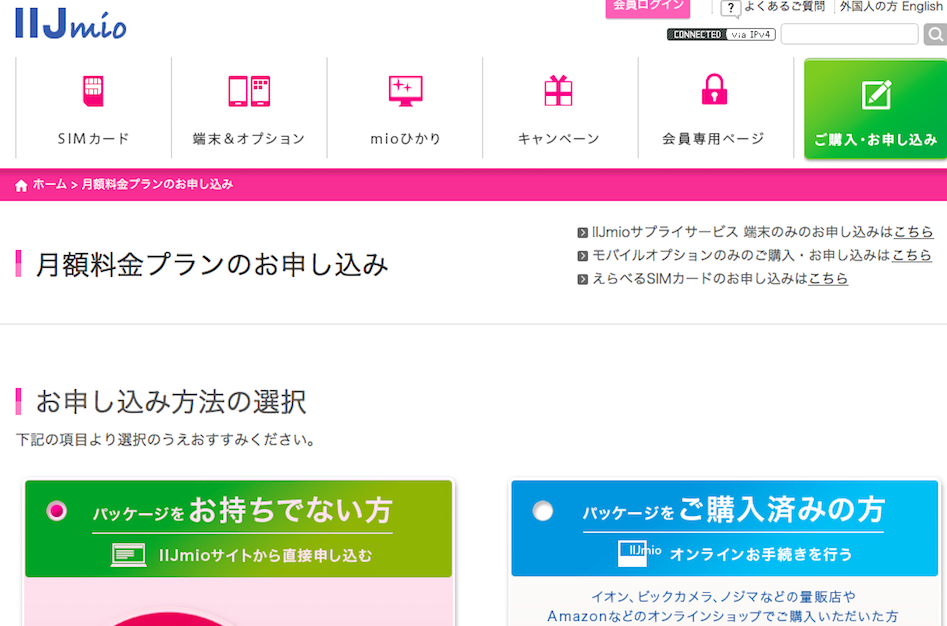Select the パッケージをご購入済みの方 radio button
This screenshot has width=947, height=626.
[542, 511]
